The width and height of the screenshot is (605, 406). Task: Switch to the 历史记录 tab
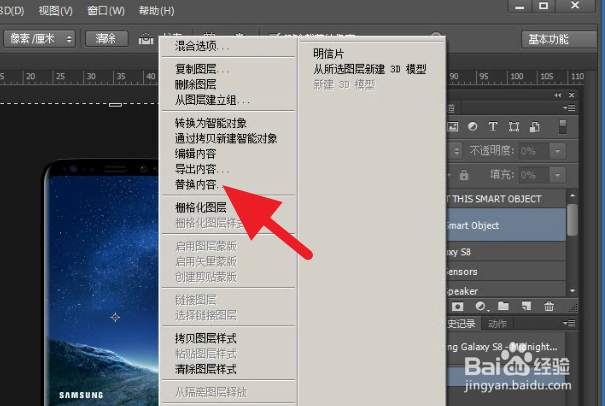[x=461, y=324]
